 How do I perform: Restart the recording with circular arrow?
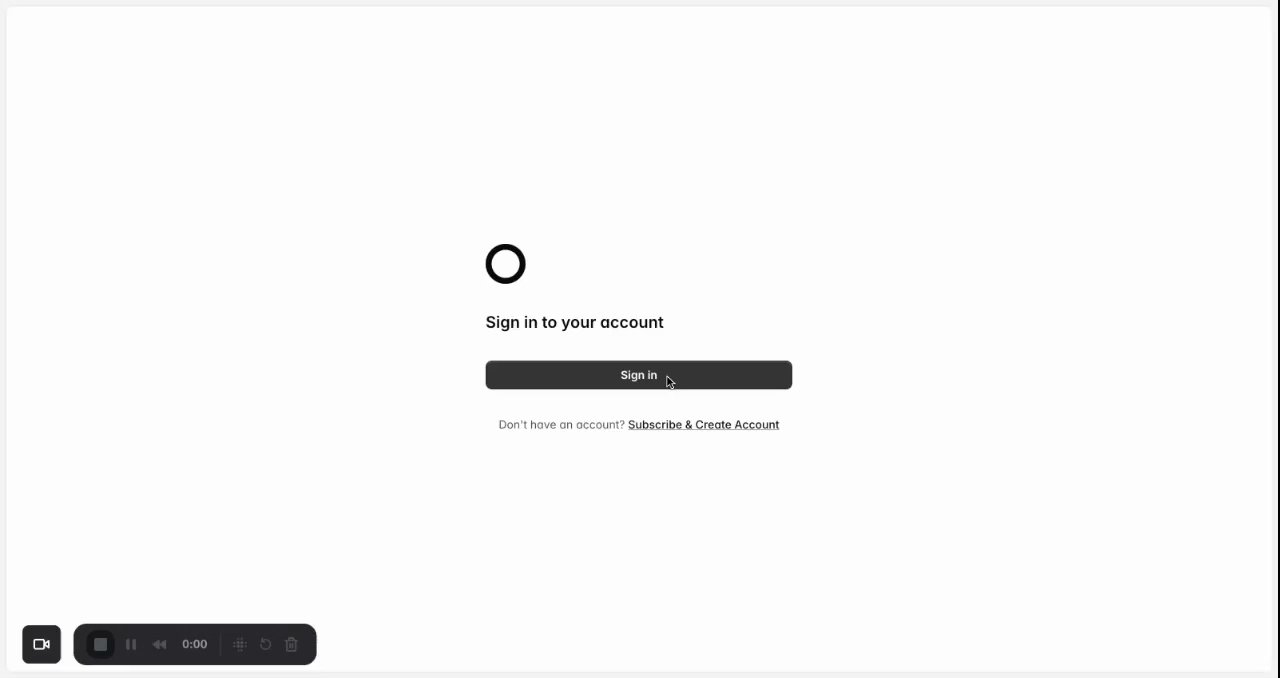pyautogui.click(x=266, y=644)
